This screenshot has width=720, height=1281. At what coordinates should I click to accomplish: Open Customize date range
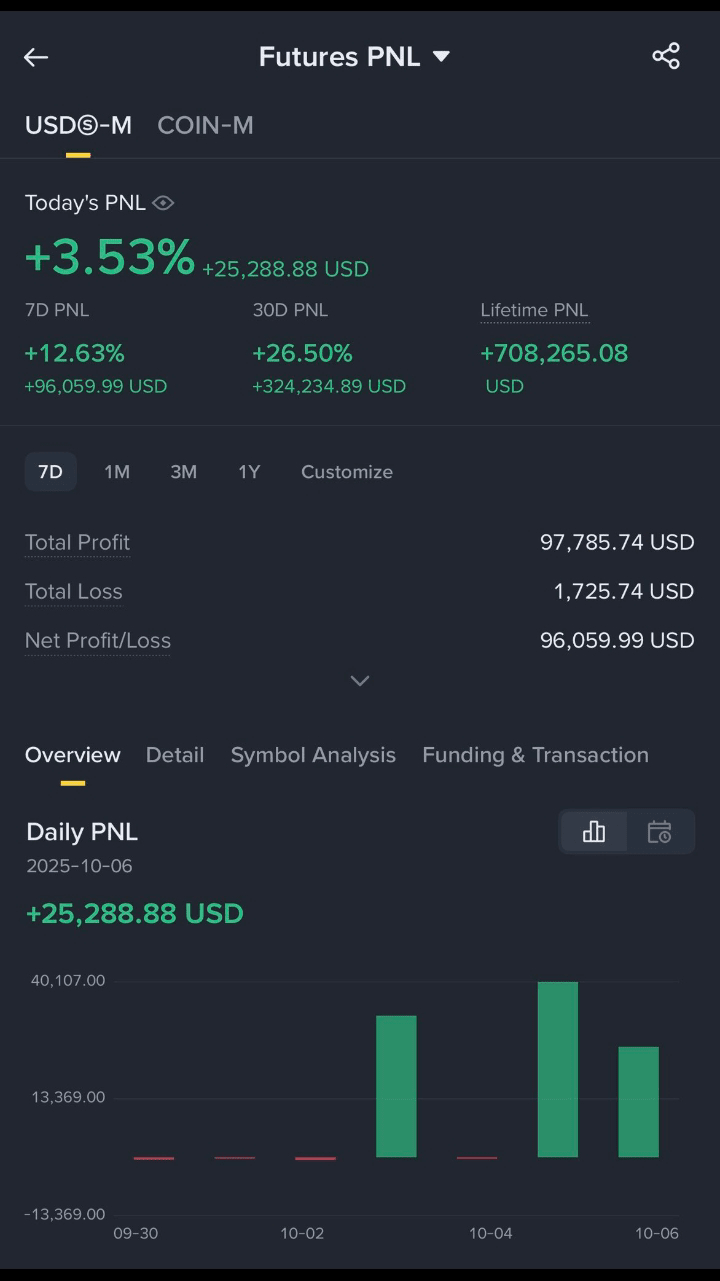(x=347, y=472)
